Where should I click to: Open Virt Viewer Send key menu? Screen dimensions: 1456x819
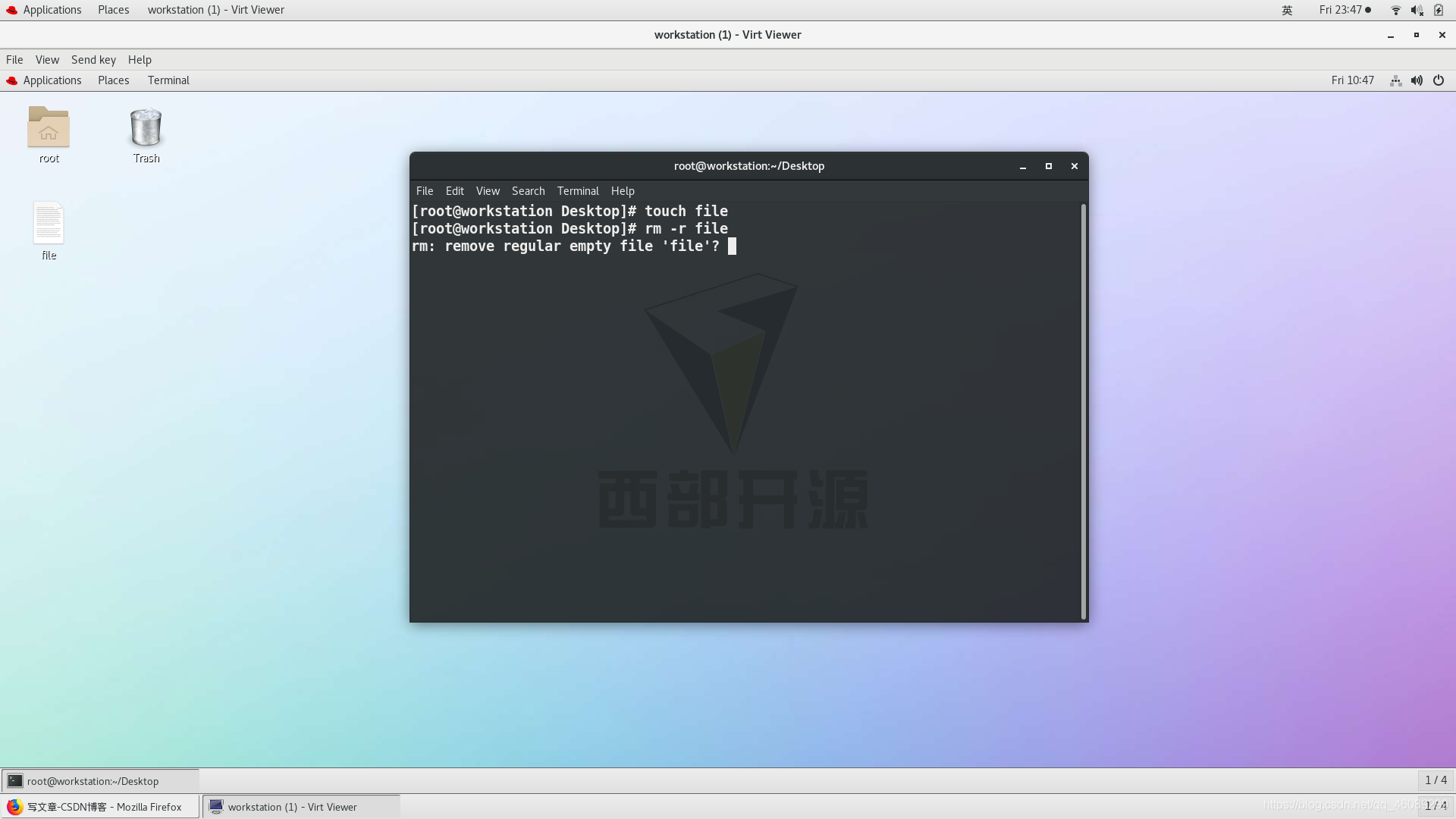pos(94,60)
